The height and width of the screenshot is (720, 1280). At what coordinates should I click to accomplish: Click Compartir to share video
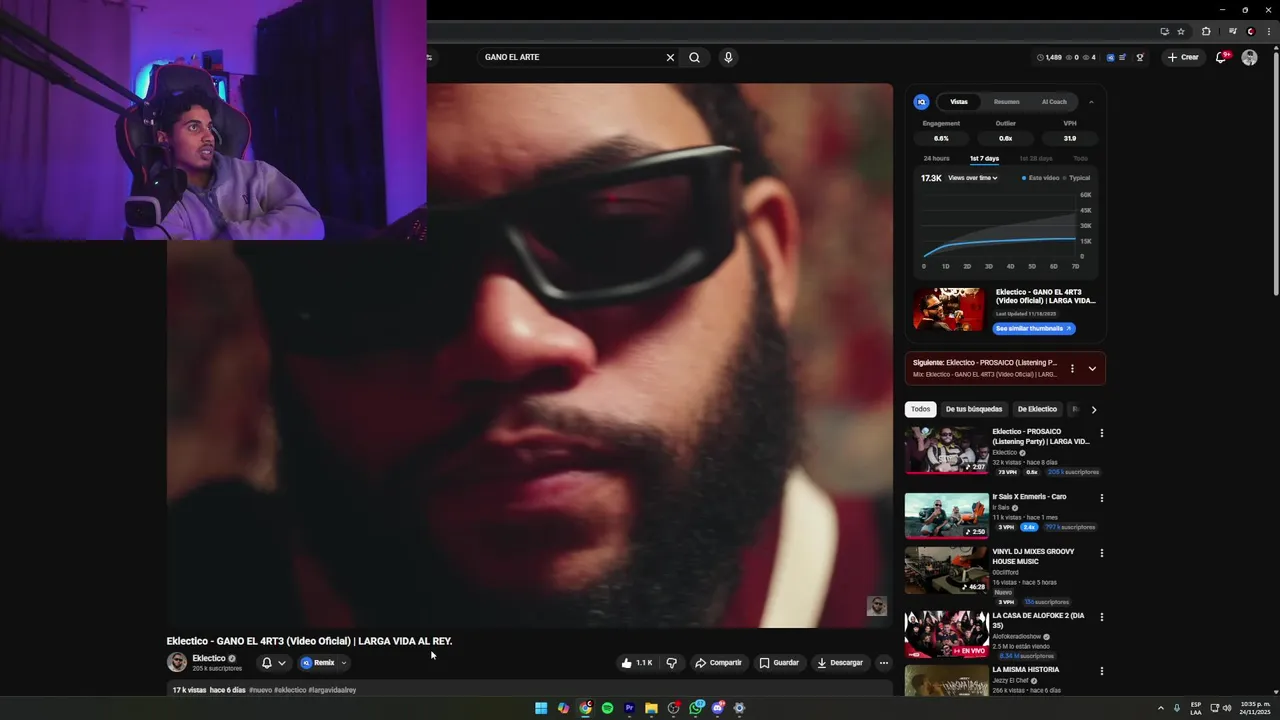point(718,662)
